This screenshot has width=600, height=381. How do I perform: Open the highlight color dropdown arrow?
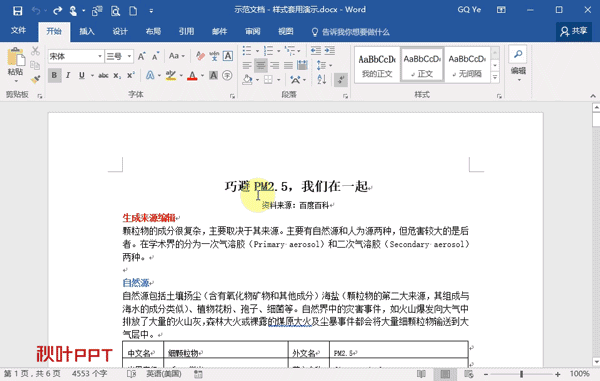(181, 76)
